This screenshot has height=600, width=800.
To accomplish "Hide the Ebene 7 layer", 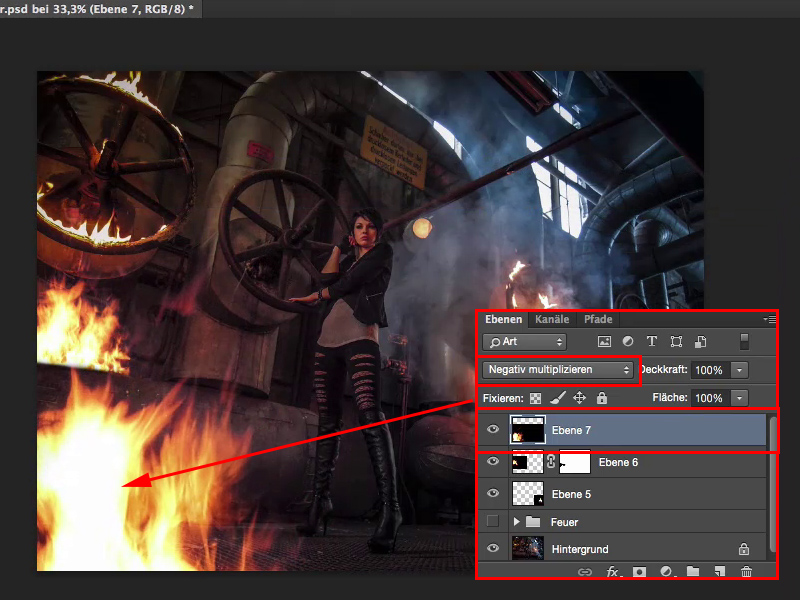I will [x=493, y=429].
